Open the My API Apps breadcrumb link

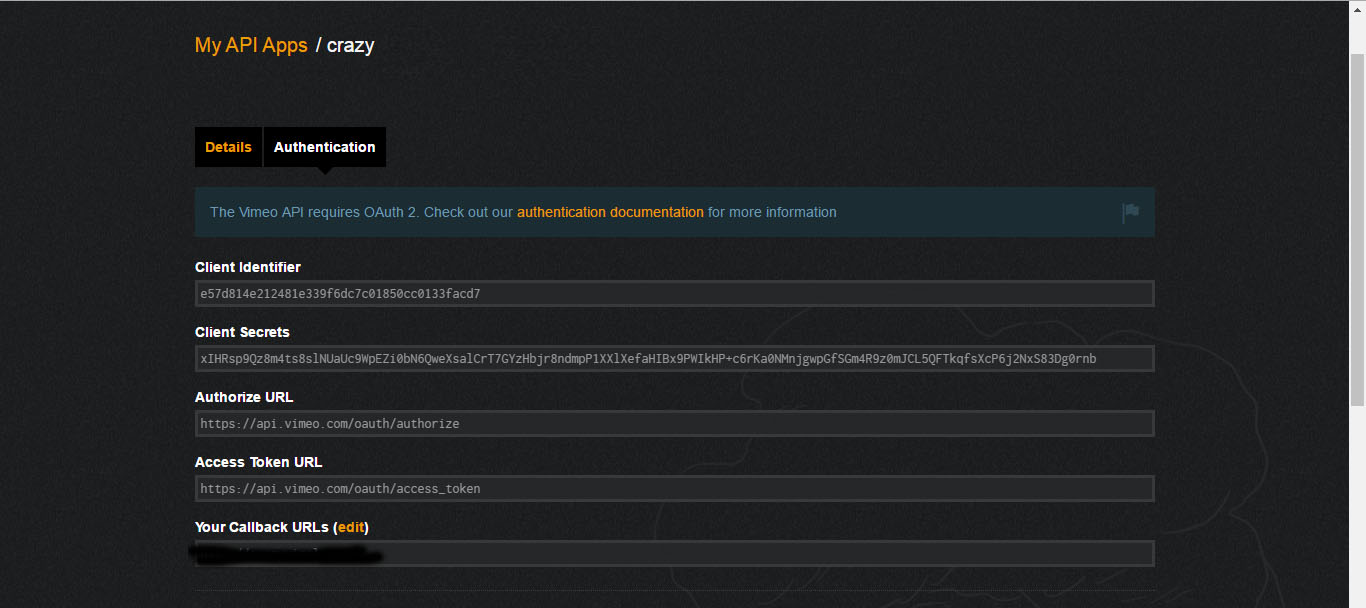(251, 45)
